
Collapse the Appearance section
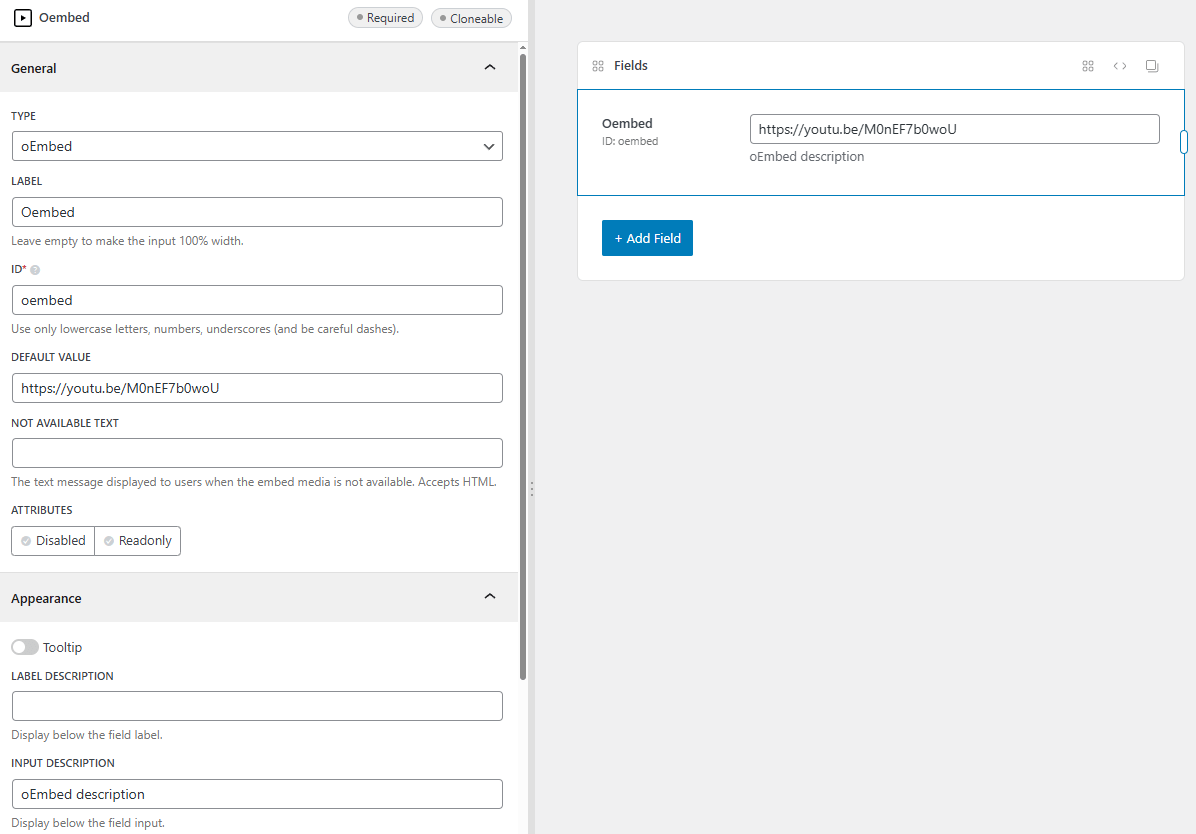coord(489,597)
